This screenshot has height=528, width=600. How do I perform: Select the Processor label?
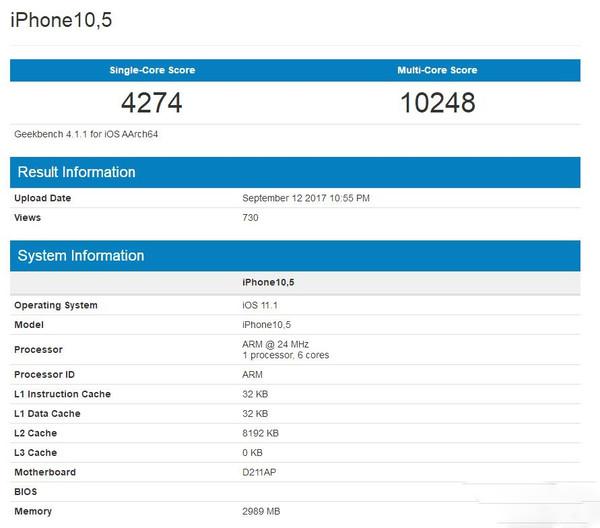point(38,350)
